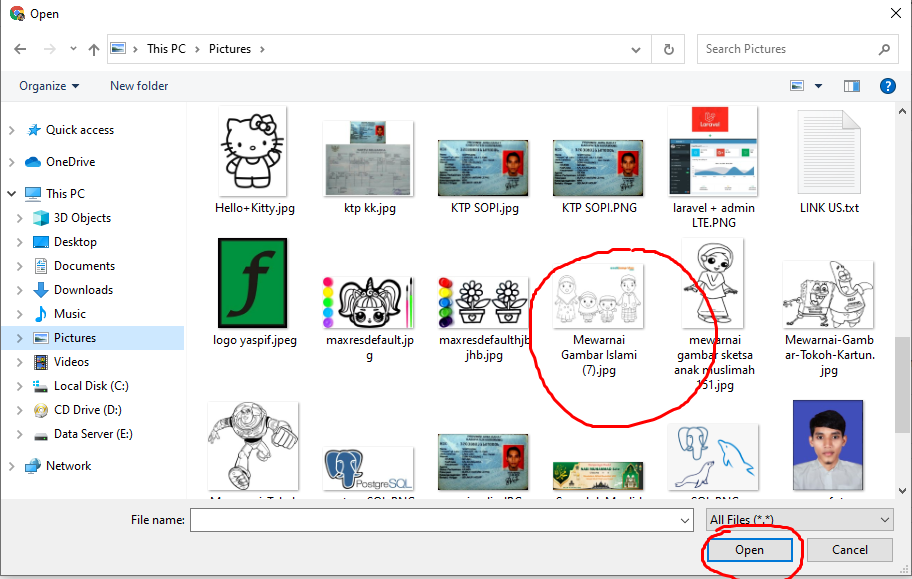Click This PC in the address breadcrumb
The height and width of the screenshot is (579, 912).
[x=166, y=49]
